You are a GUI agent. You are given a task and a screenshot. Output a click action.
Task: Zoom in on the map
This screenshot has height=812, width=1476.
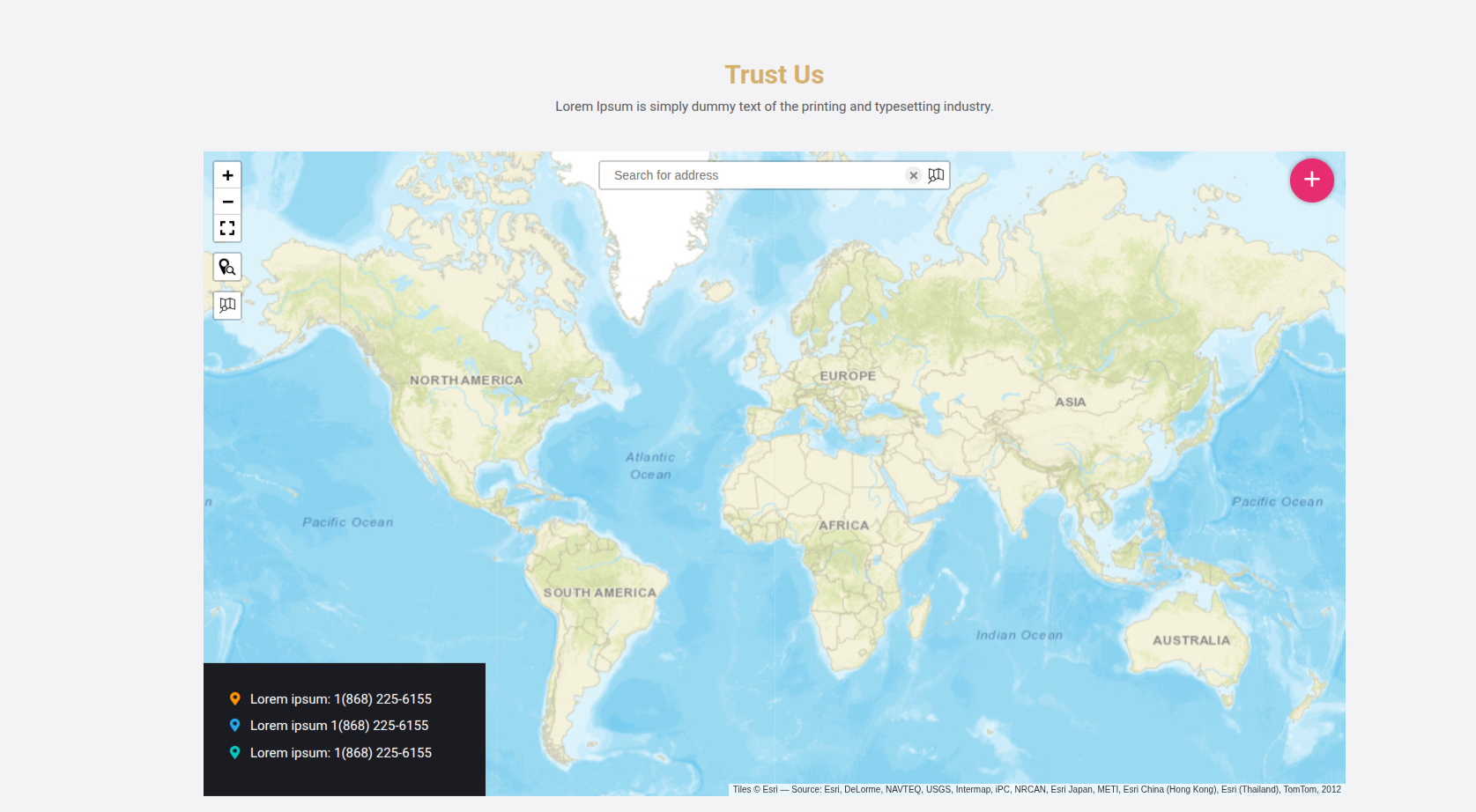coord(227,175)
